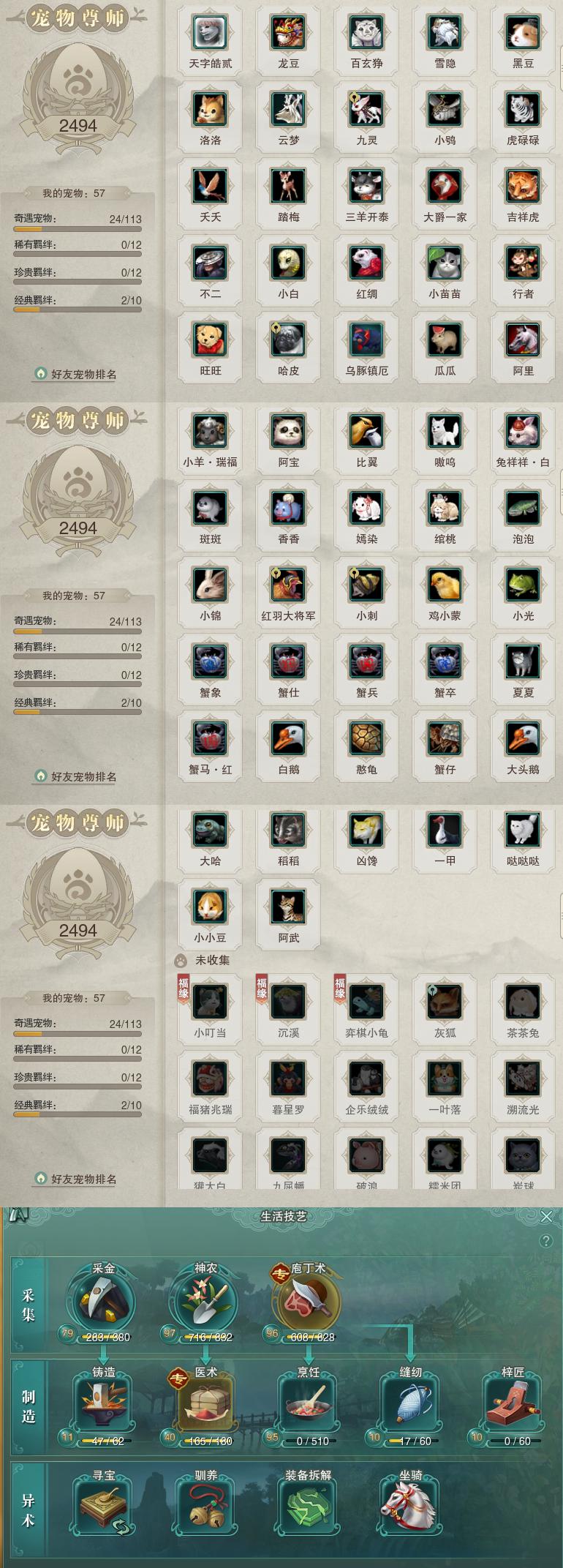Open the 神农 herb gathering skill
The height and width of the screenshot is (1568, 563).
tap(205, 1301)
